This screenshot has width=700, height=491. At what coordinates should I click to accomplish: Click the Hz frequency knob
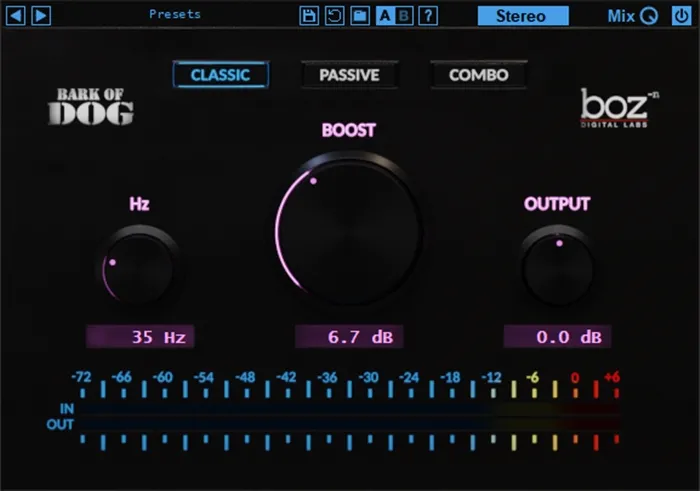pyautogui.click(x=139, y=268)
